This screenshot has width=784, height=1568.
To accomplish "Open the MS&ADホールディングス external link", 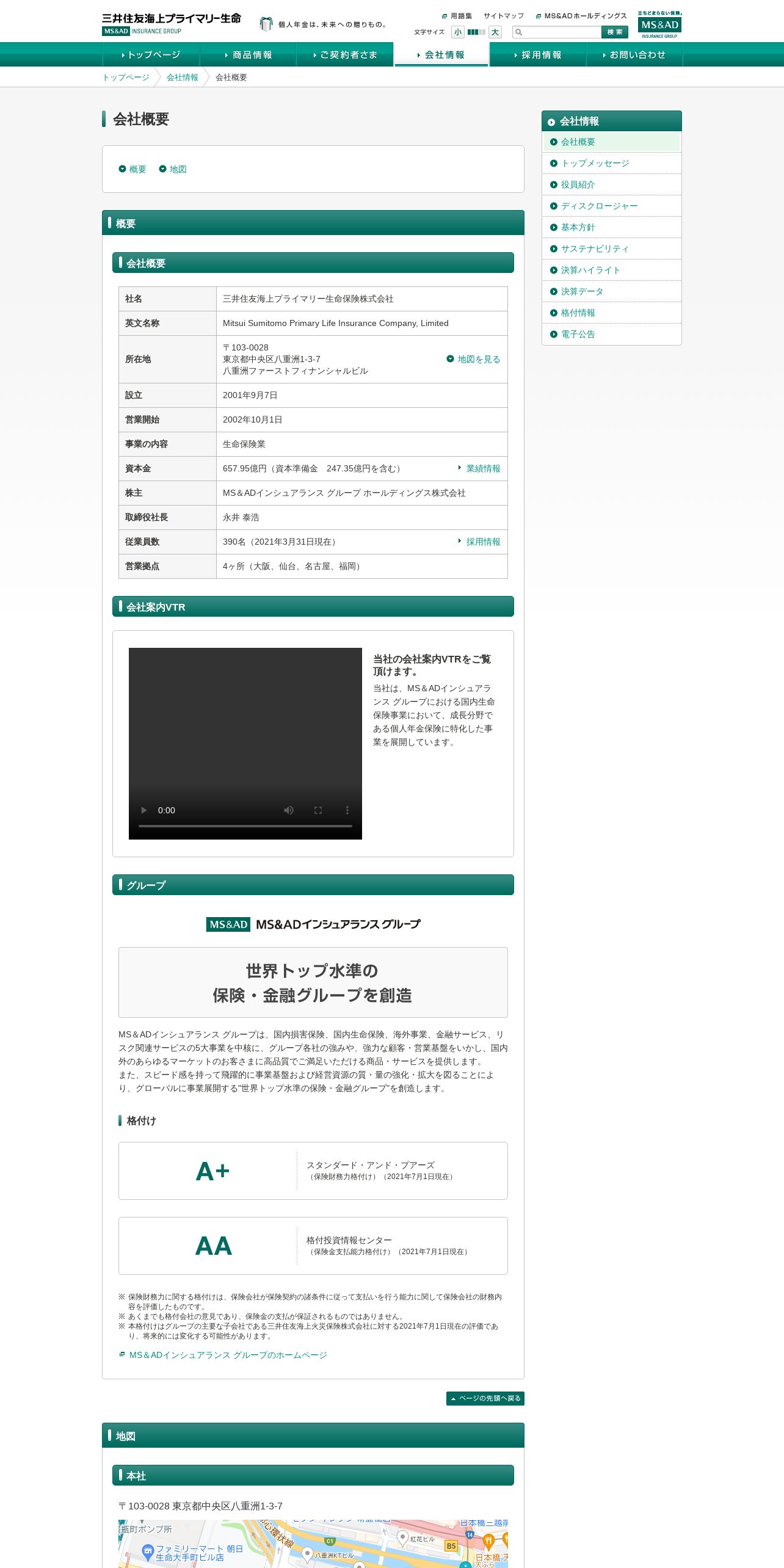I will click(581, 16).
